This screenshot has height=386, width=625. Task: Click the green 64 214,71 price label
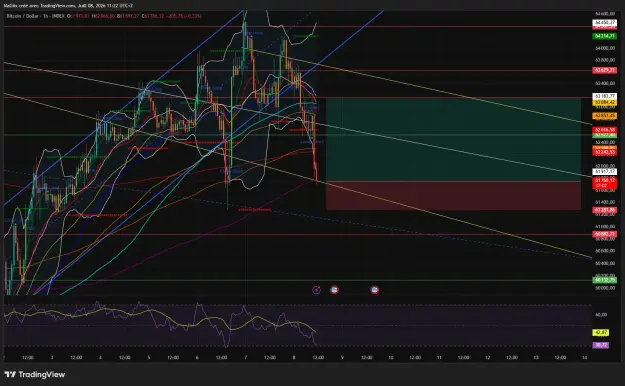605,36
